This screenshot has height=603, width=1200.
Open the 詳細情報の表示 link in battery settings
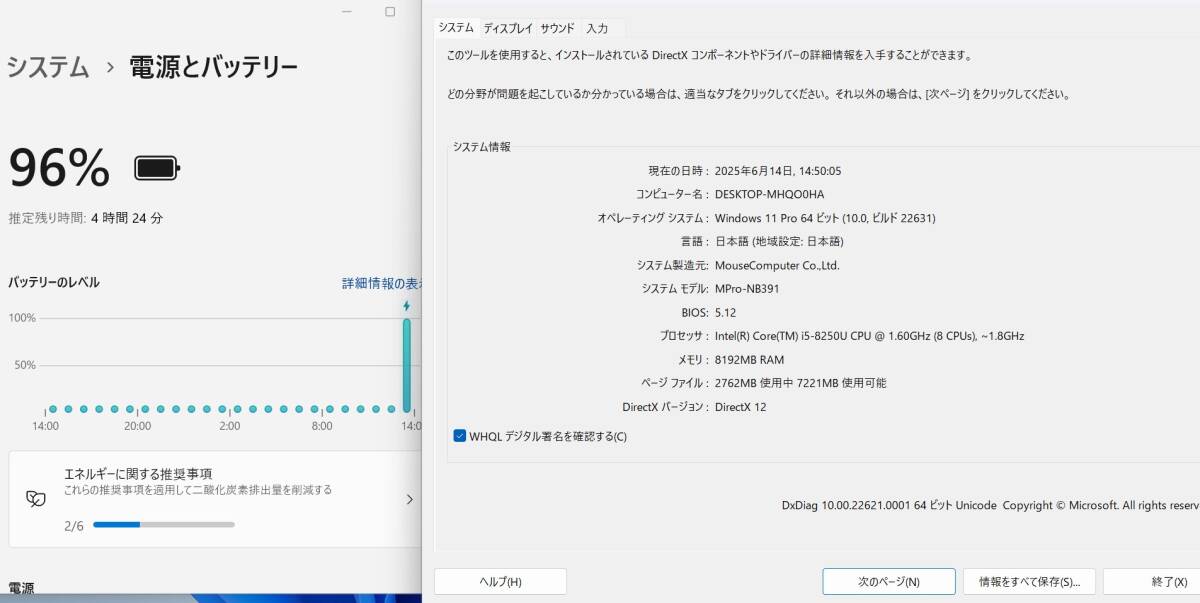[382, 283]
